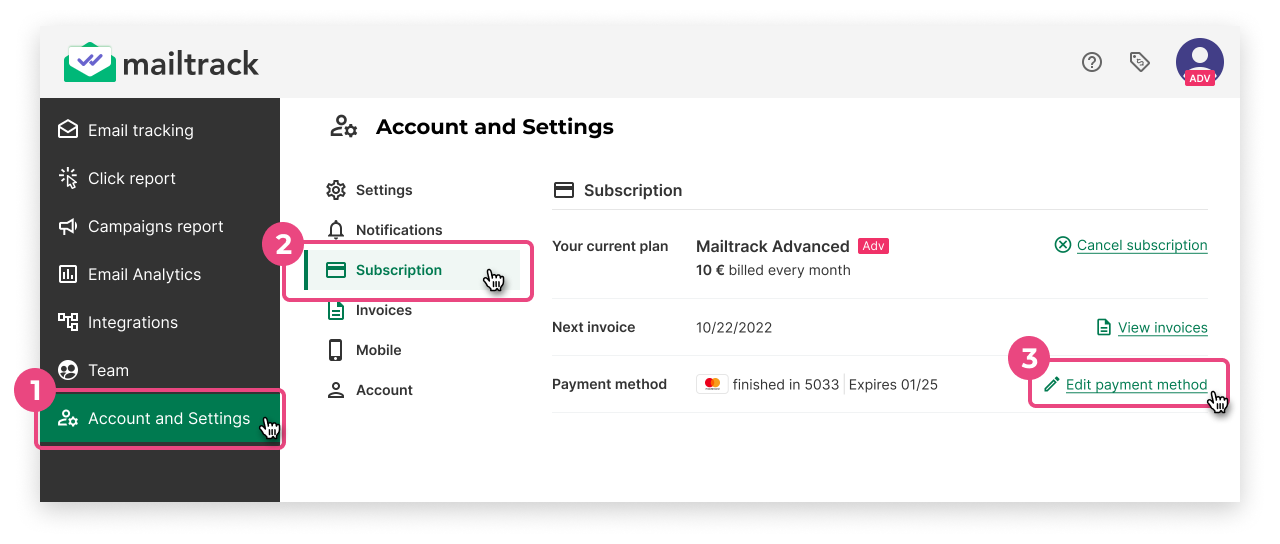Screen dimensions: 1280x544
Task: Switch to the Mobile tab
Action: coord(378,350)
